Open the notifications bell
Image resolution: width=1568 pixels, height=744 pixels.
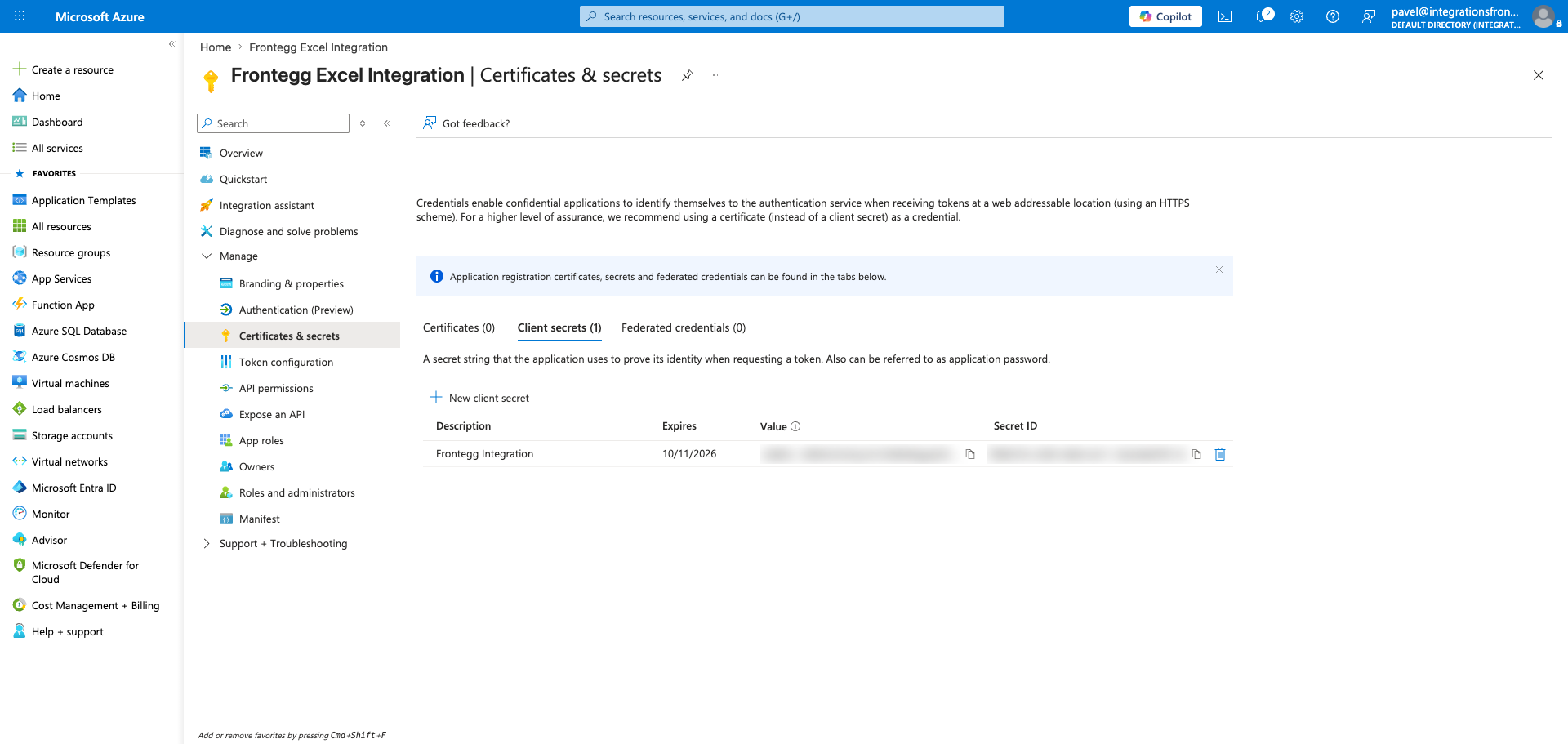1263,16
